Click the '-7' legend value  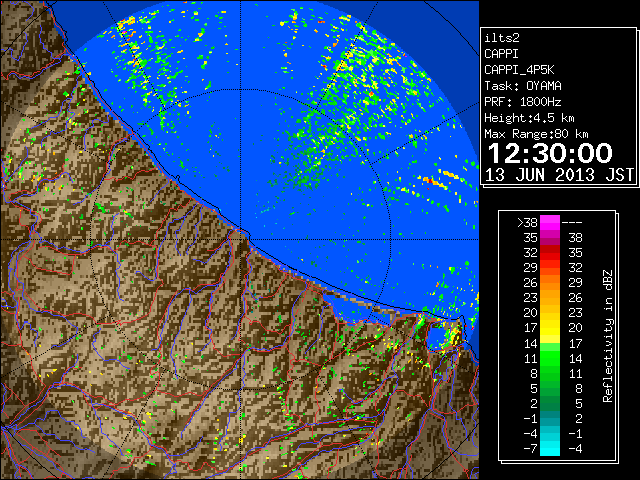coord(530,449)
